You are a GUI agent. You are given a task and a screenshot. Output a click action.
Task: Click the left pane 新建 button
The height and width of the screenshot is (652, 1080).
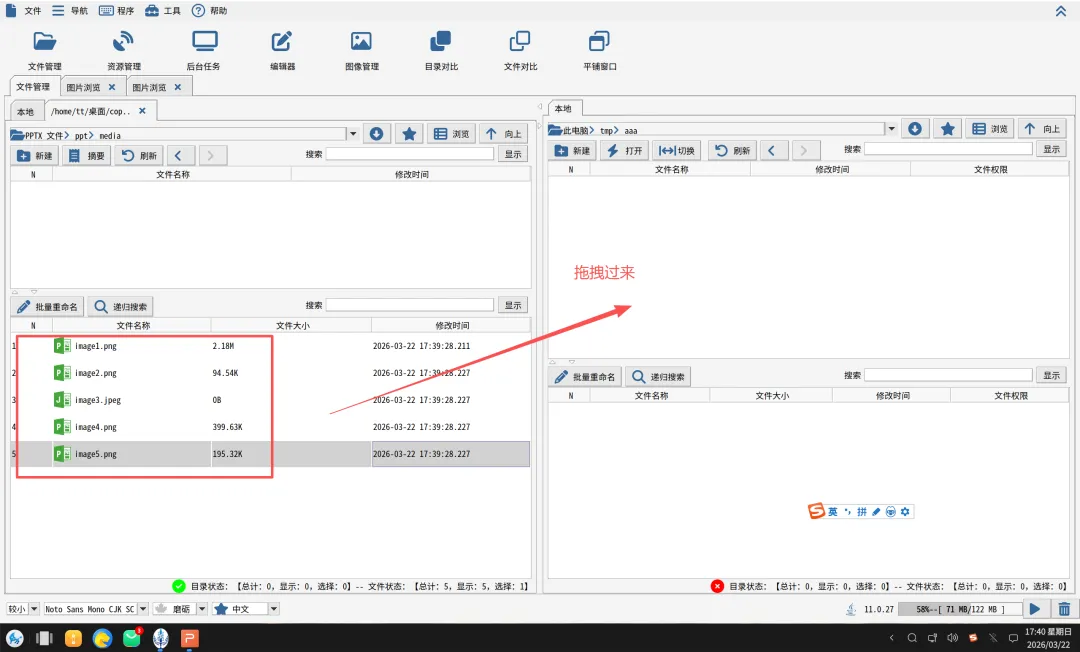tap(34, 156)
